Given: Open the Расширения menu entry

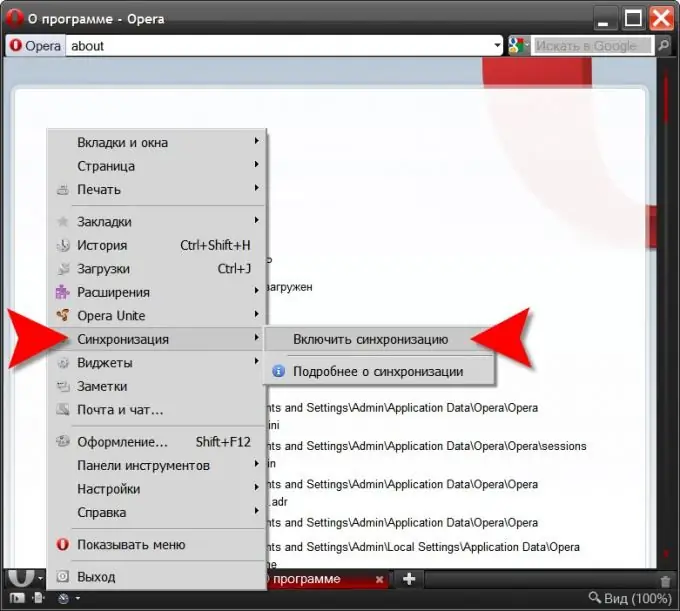Looking at the screenshot, I should pos(157,292).
